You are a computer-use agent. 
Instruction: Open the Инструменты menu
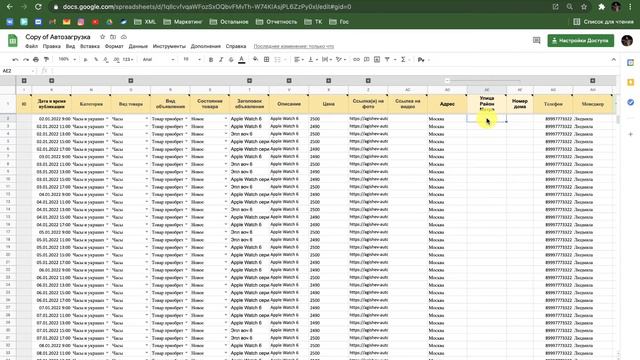click(x=169, y=47)
